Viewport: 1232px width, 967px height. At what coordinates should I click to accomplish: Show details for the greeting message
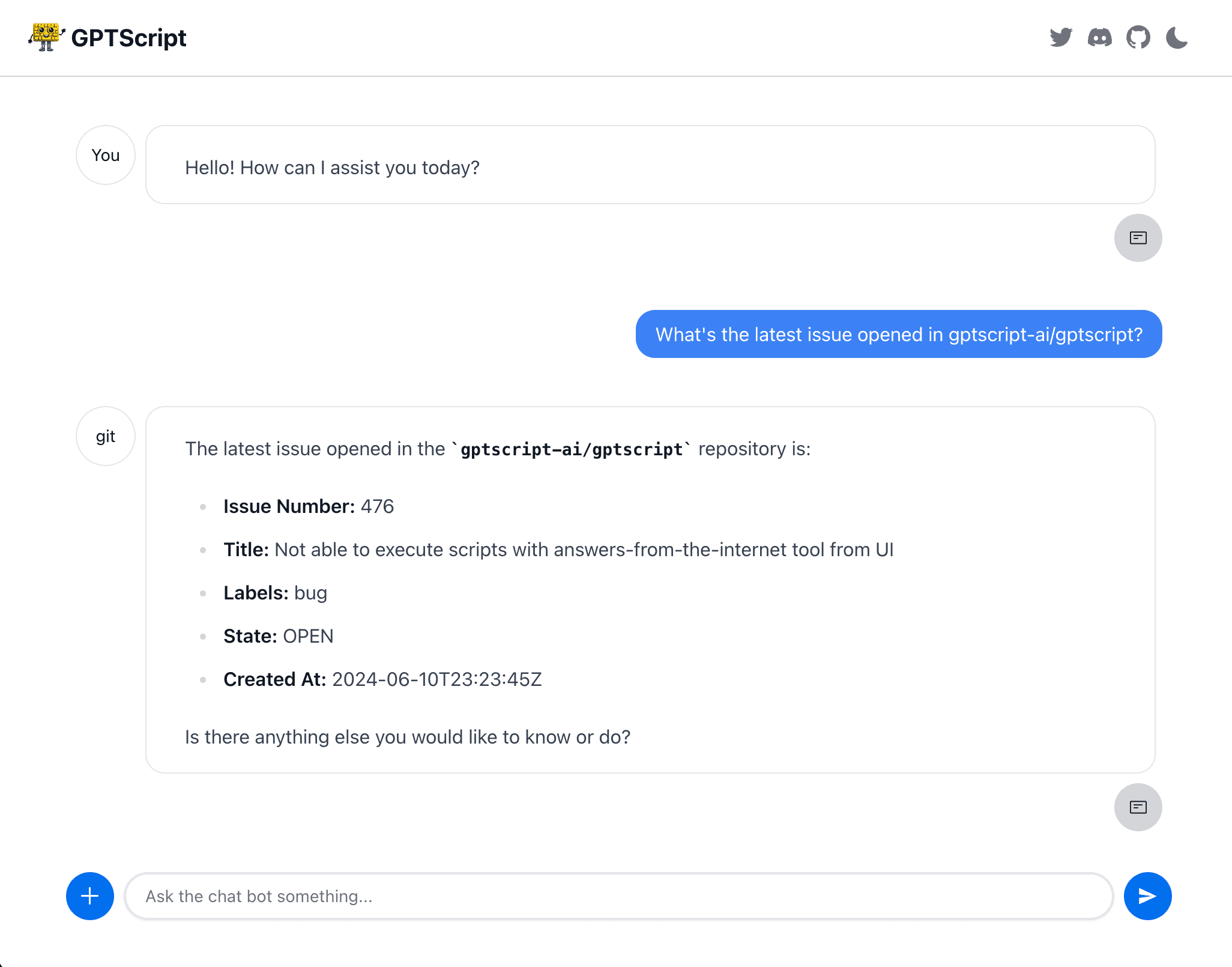click(1138, 238)
